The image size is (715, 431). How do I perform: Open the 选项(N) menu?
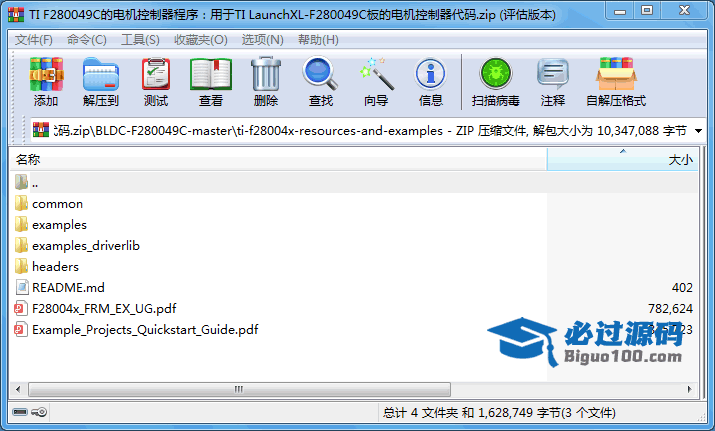(x=263, y=40)
